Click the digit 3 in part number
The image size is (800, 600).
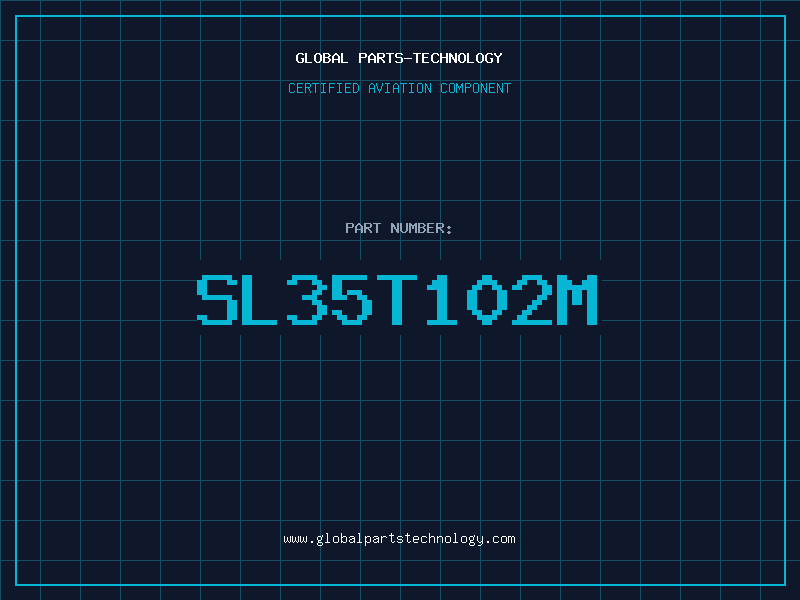[307, 299]
